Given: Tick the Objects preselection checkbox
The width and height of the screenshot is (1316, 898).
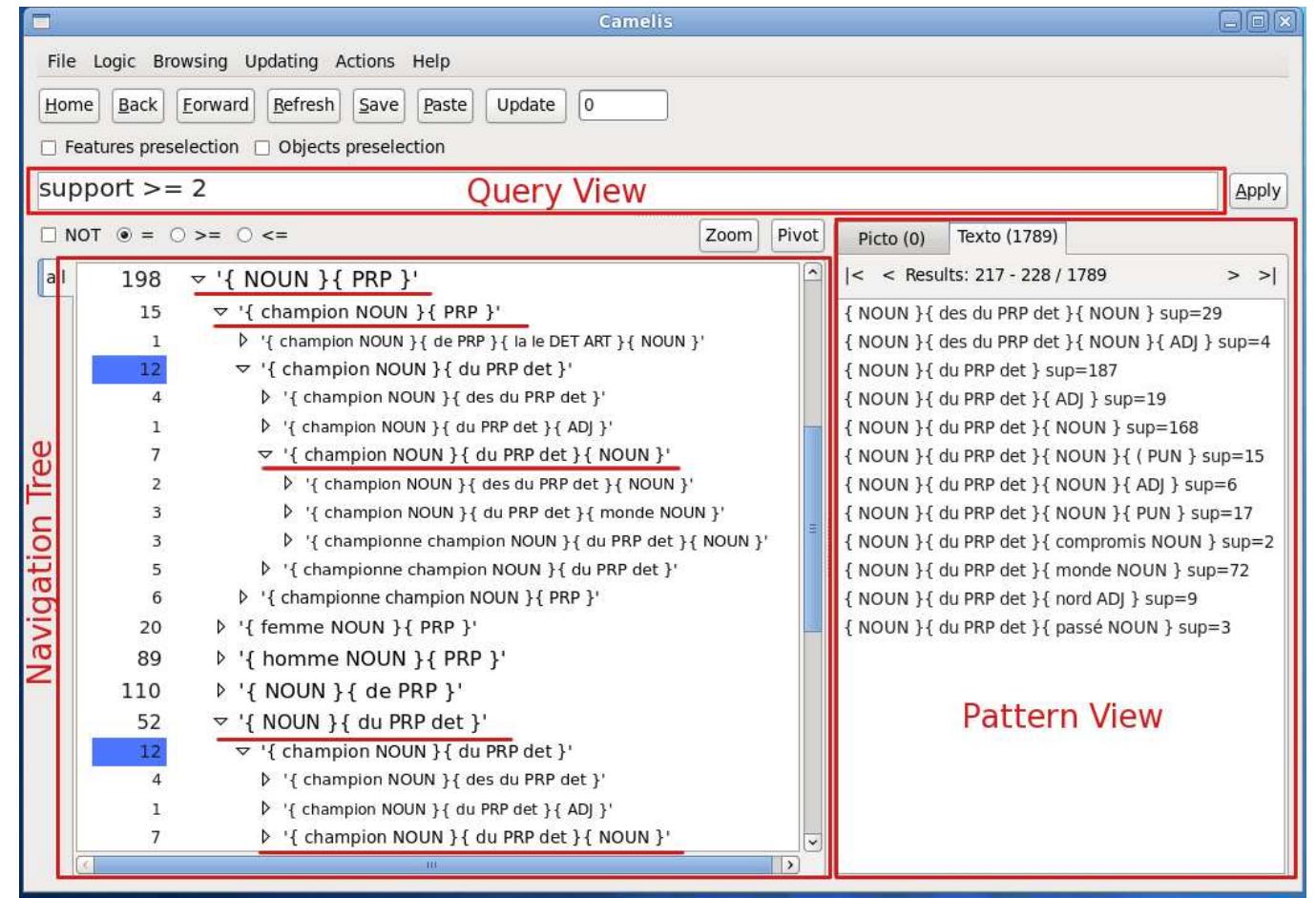Looking at the screenshot, I should [x=262, y=148].
